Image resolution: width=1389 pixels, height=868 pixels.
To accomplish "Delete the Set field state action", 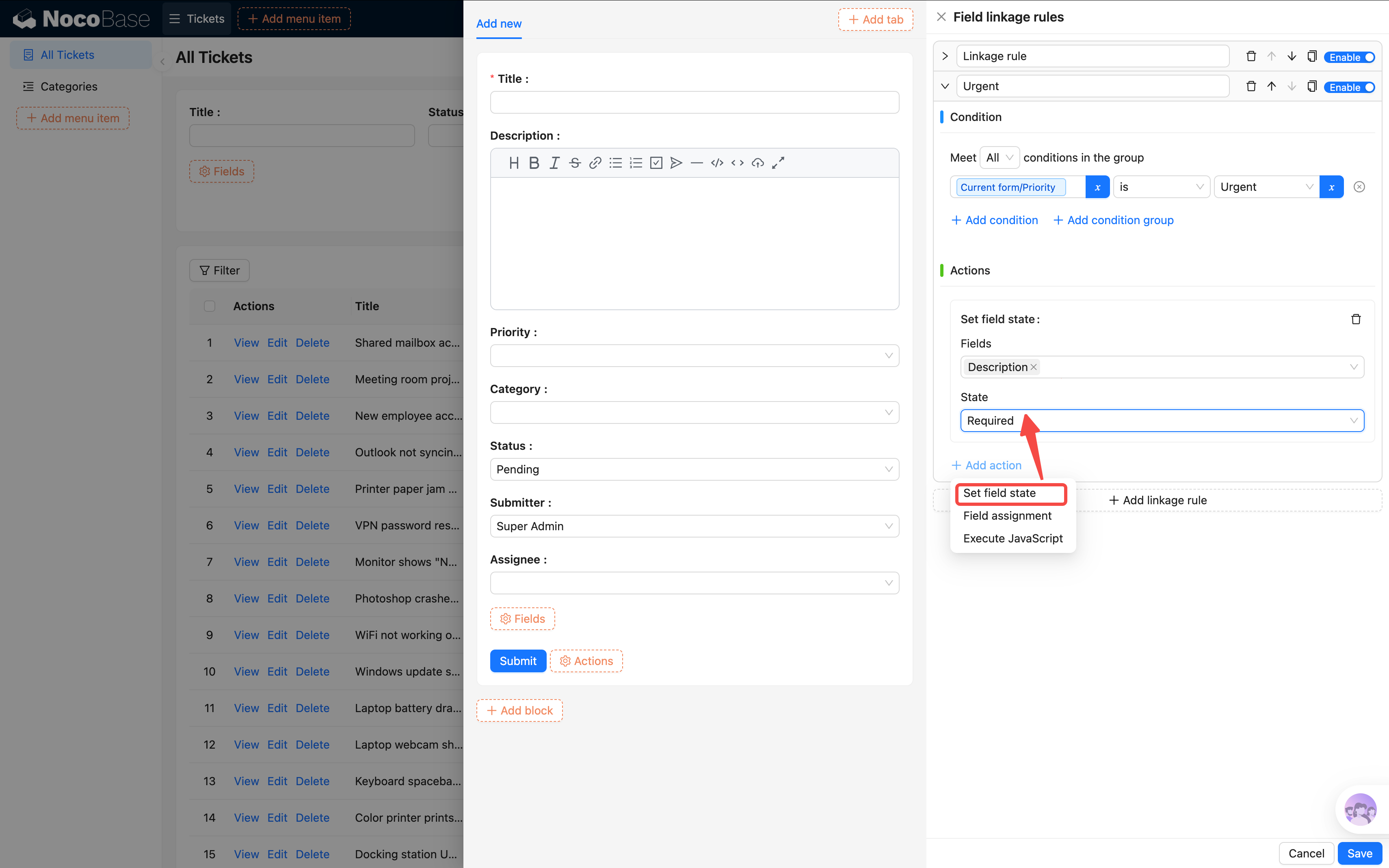I will tap(1356, 319).
